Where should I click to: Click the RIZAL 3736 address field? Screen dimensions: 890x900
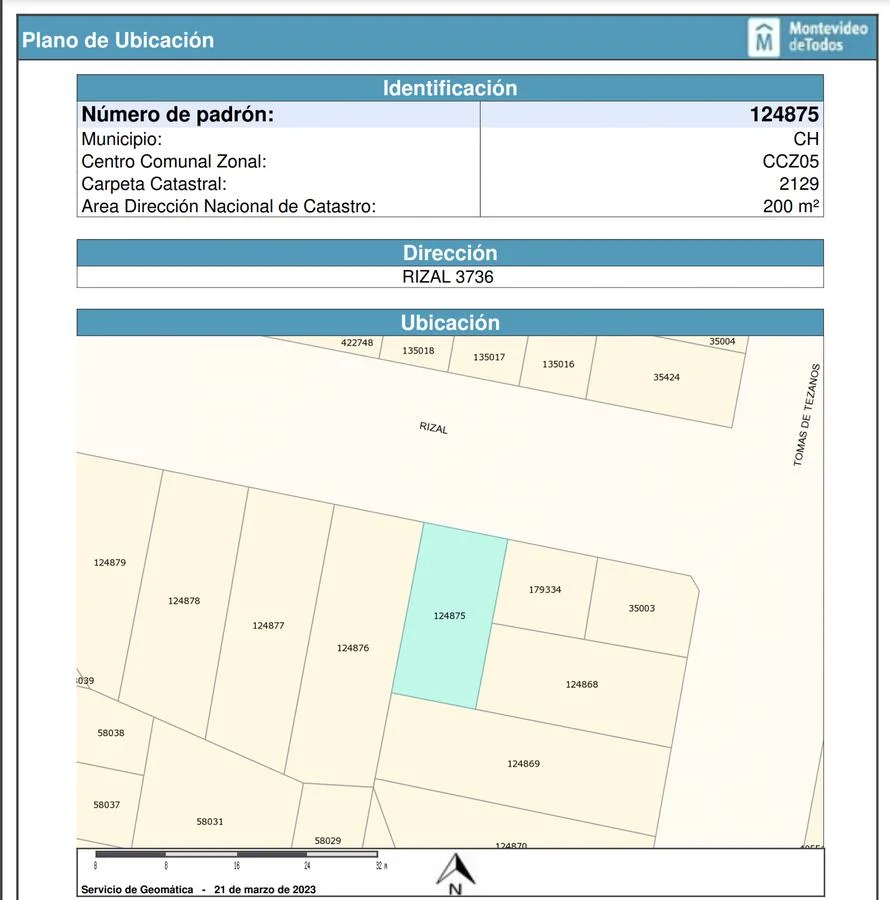pyautogui.click(x=448, y=277)
